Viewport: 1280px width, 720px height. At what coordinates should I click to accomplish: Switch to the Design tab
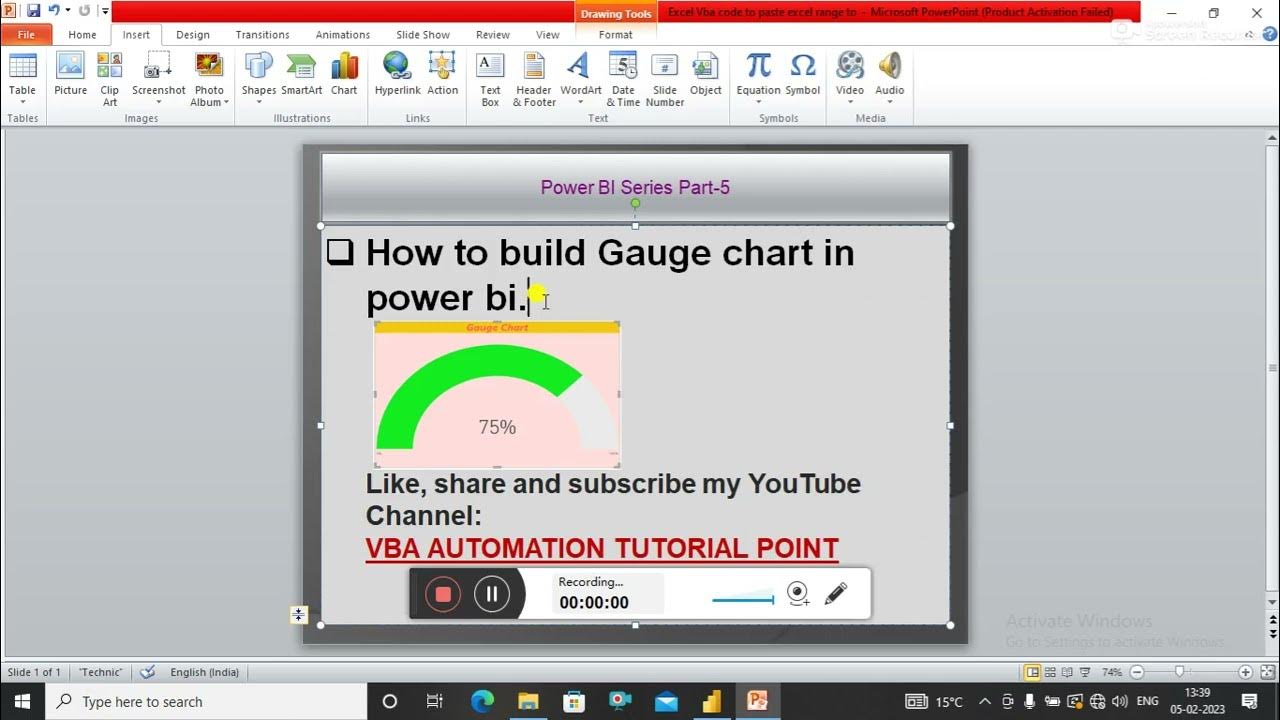pyautogui.click(x=193, y=34)
